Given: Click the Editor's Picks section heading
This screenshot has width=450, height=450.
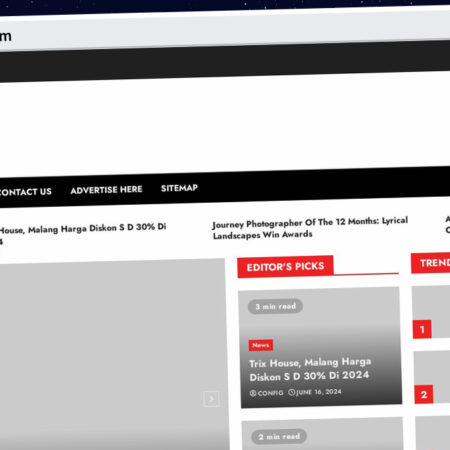Looking at the screenshot, I should coord(285,266).
